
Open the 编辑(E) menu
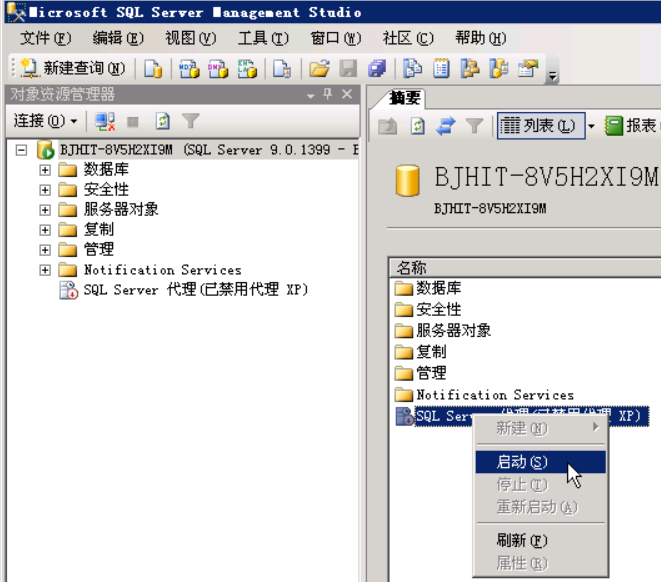[118, 38]
